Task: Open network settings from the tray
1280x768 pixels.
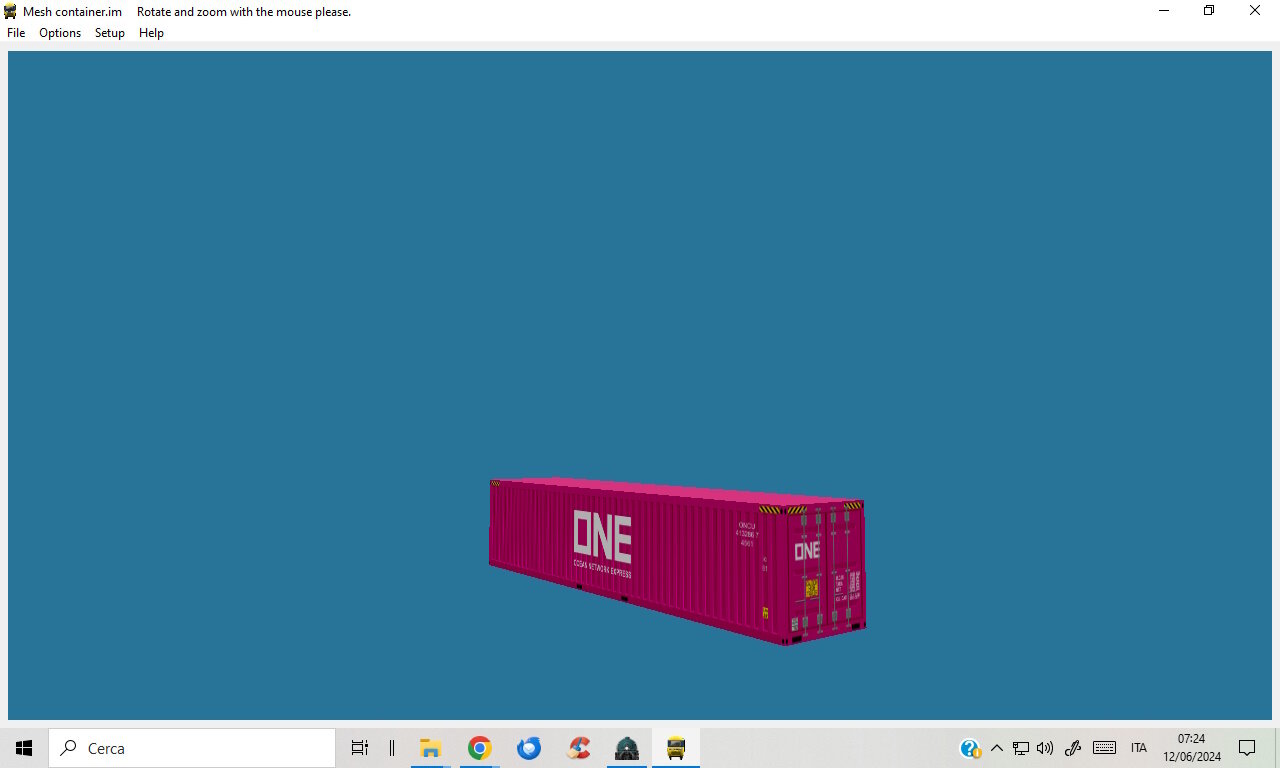Action: pyautogui.click(x=1021, y=748)
